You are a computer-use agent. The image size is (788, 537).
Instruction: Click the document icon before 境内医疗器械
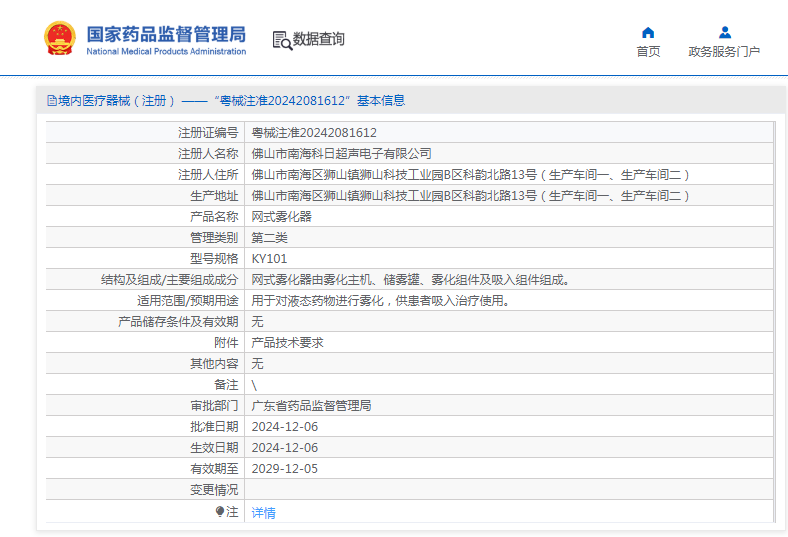click(x=52, y=100)
